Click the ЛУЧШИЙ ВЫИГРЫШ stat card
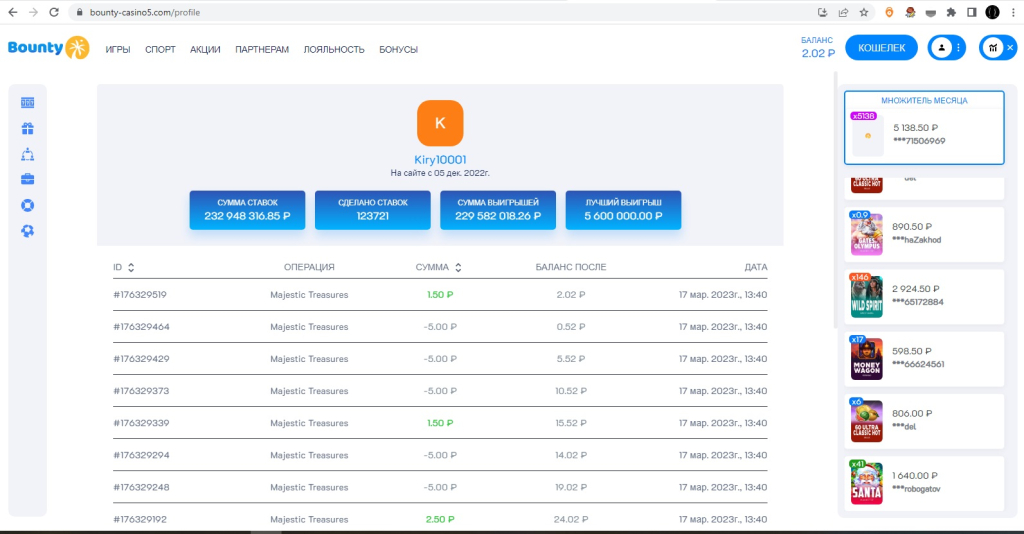Viewport: 1024px width, 534px height. [x=624, y=210]
